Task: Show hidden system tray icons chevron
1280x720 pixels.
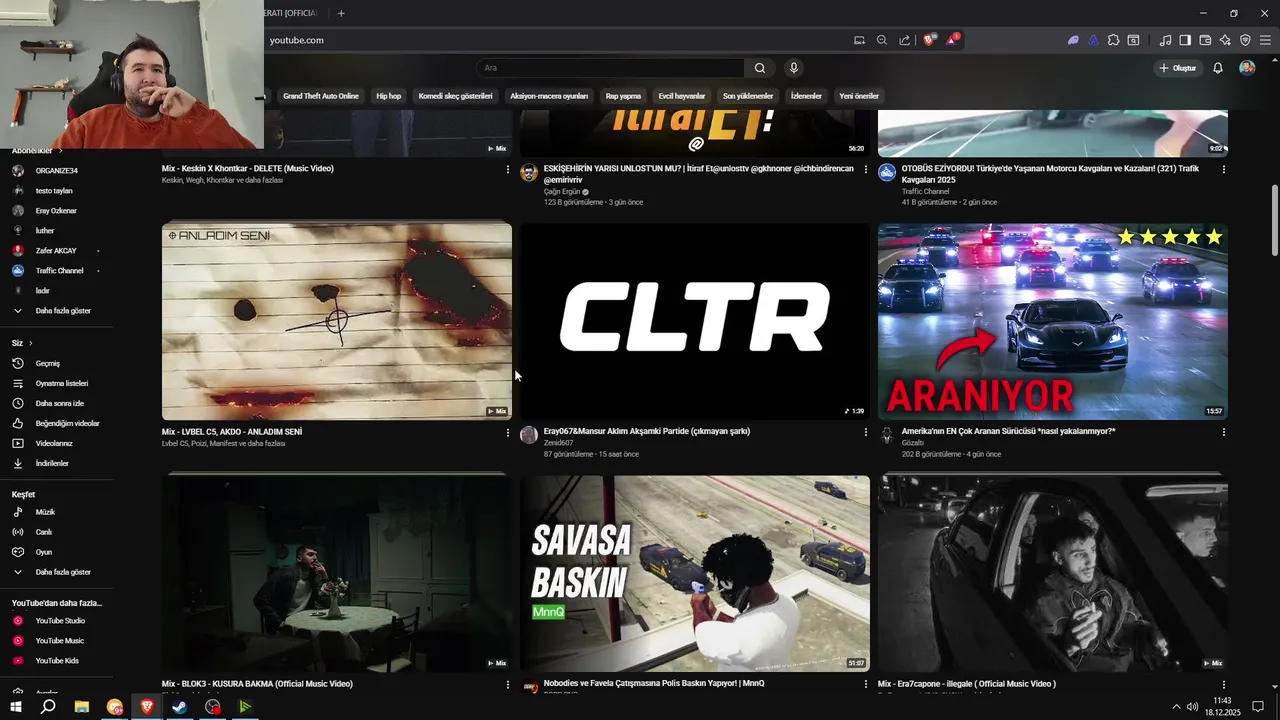Action: [x=1176, y=707]
